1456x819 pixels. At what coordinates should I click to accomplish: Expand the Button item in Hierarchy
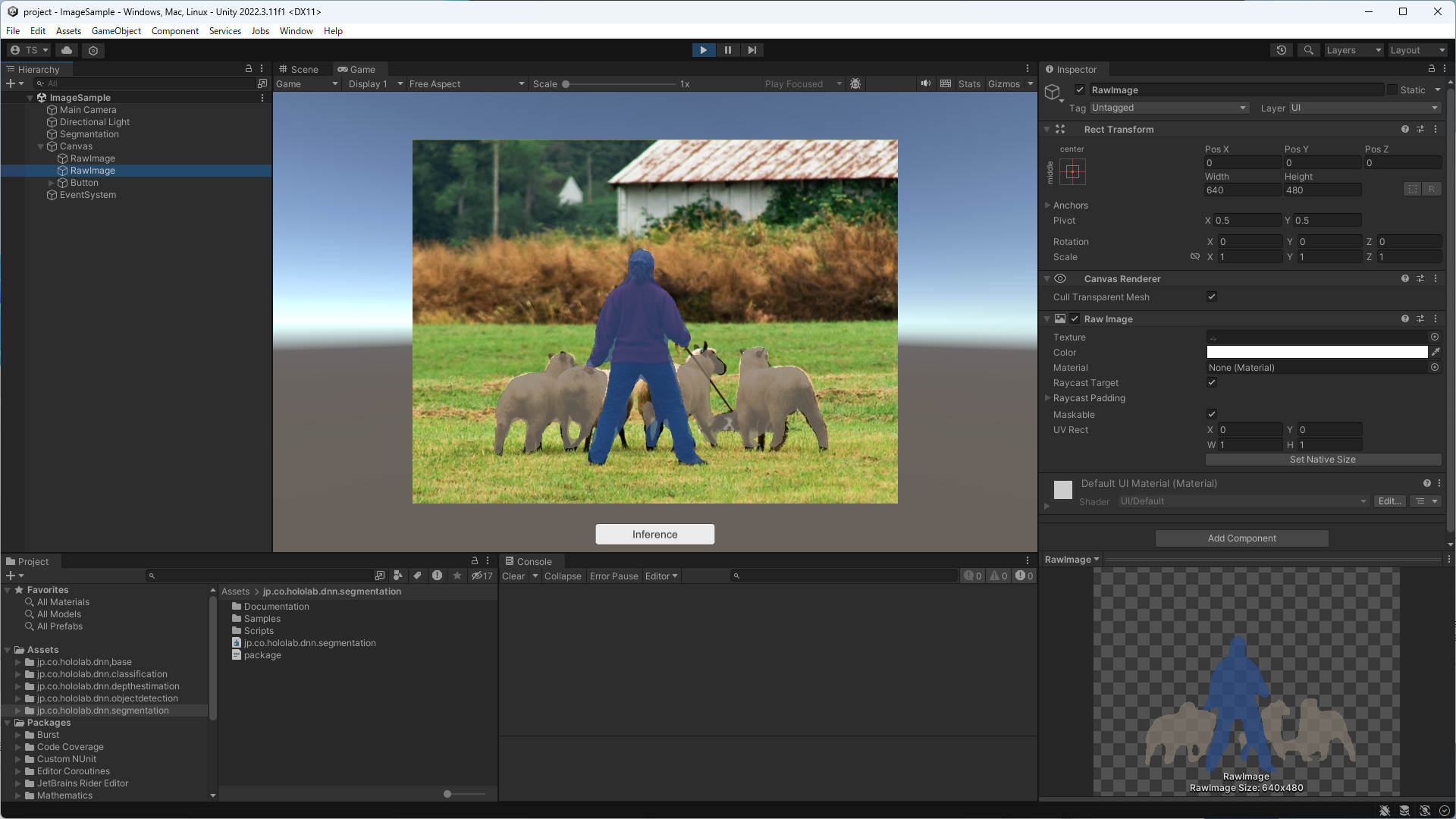click(52, 183)
